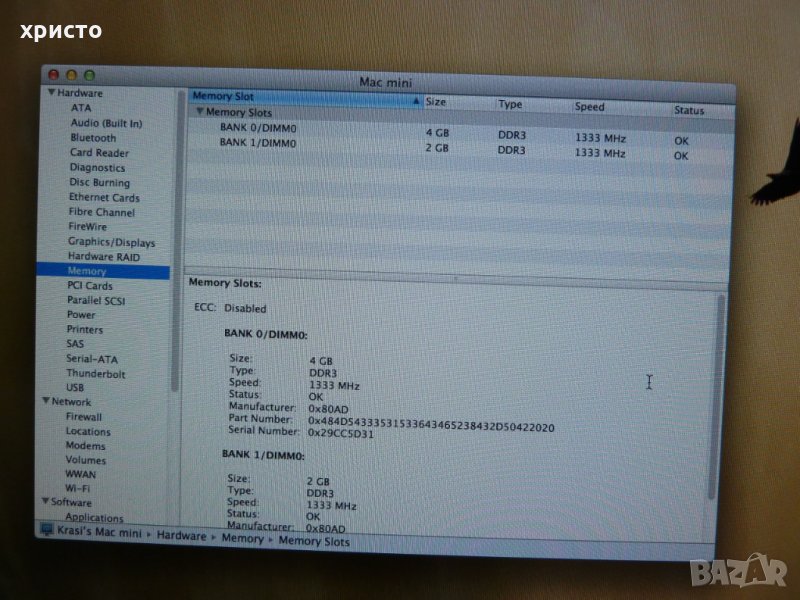Viewport: 800px width, 600px height.
Task: Select the BANK 0/DIMM0 row
Action: coord(258,129)
